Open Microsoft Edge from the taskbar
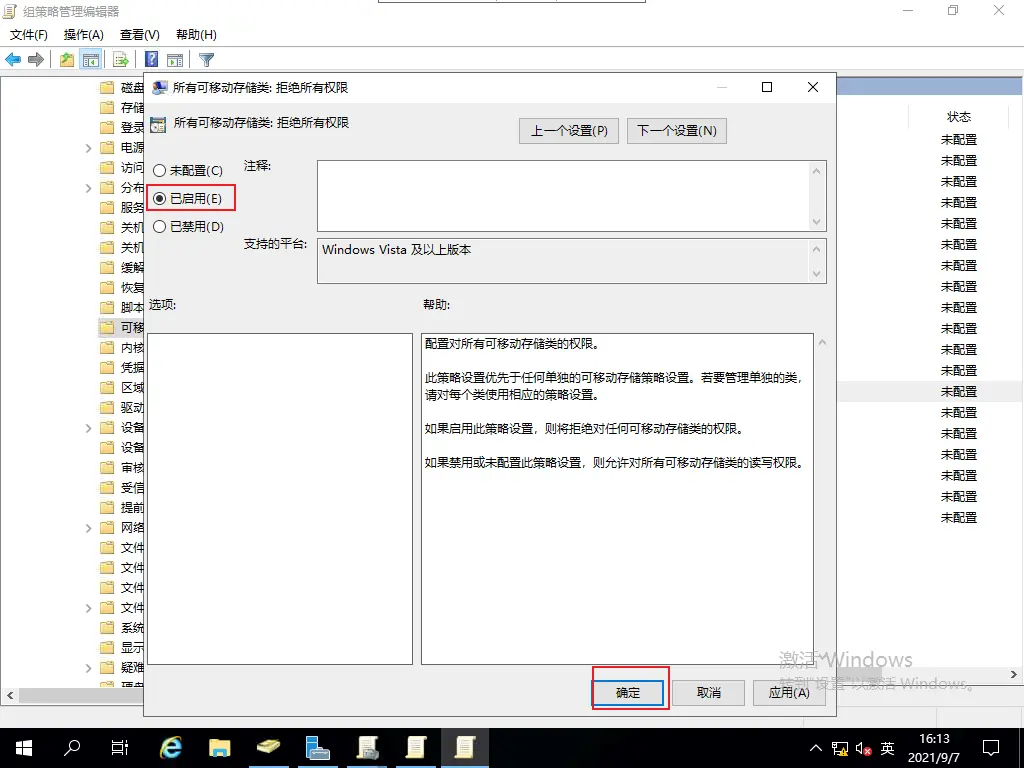This screenshot has height=768, width=1024. click(x=170, y=747)
